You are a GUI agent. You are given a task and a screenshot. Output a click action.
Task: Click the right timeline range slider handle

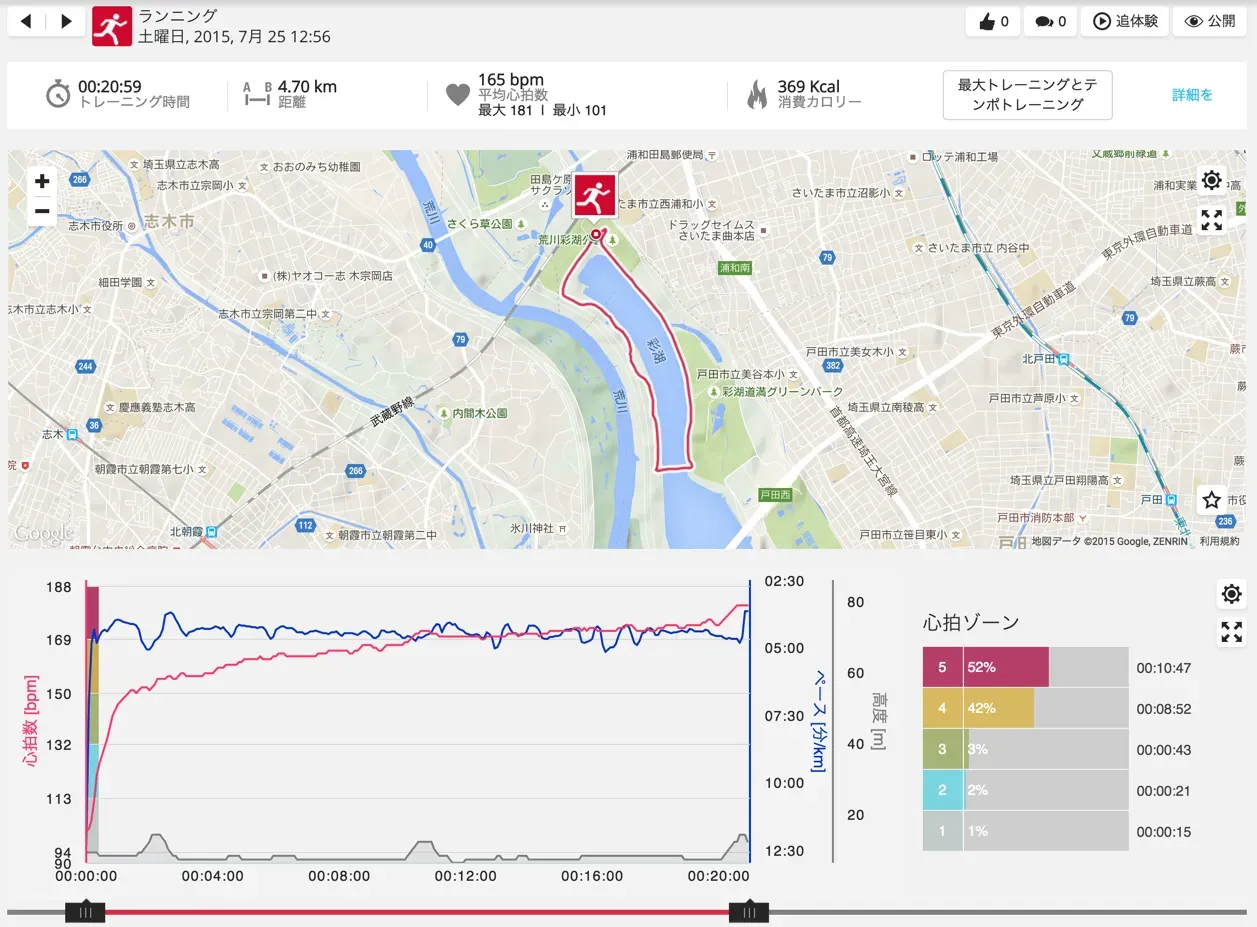748,912
